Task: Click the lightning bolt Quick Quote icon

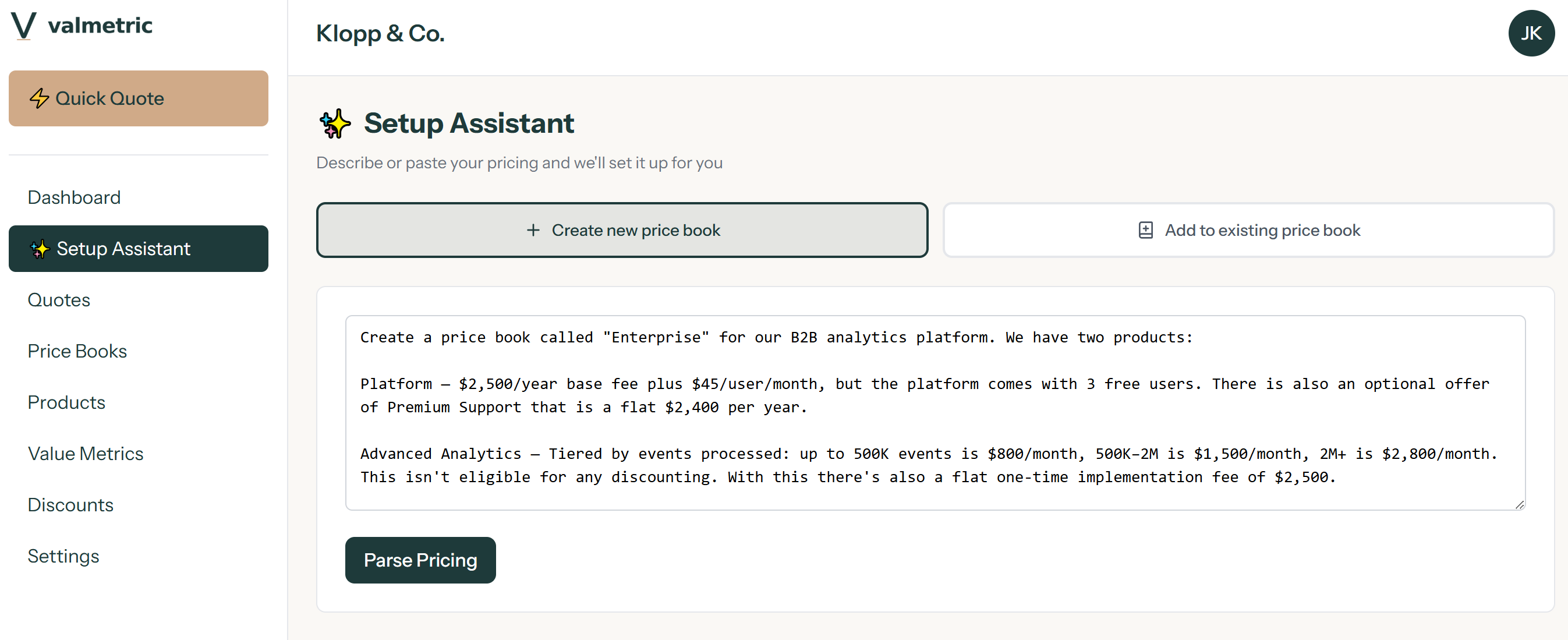Action: [40, 98]
